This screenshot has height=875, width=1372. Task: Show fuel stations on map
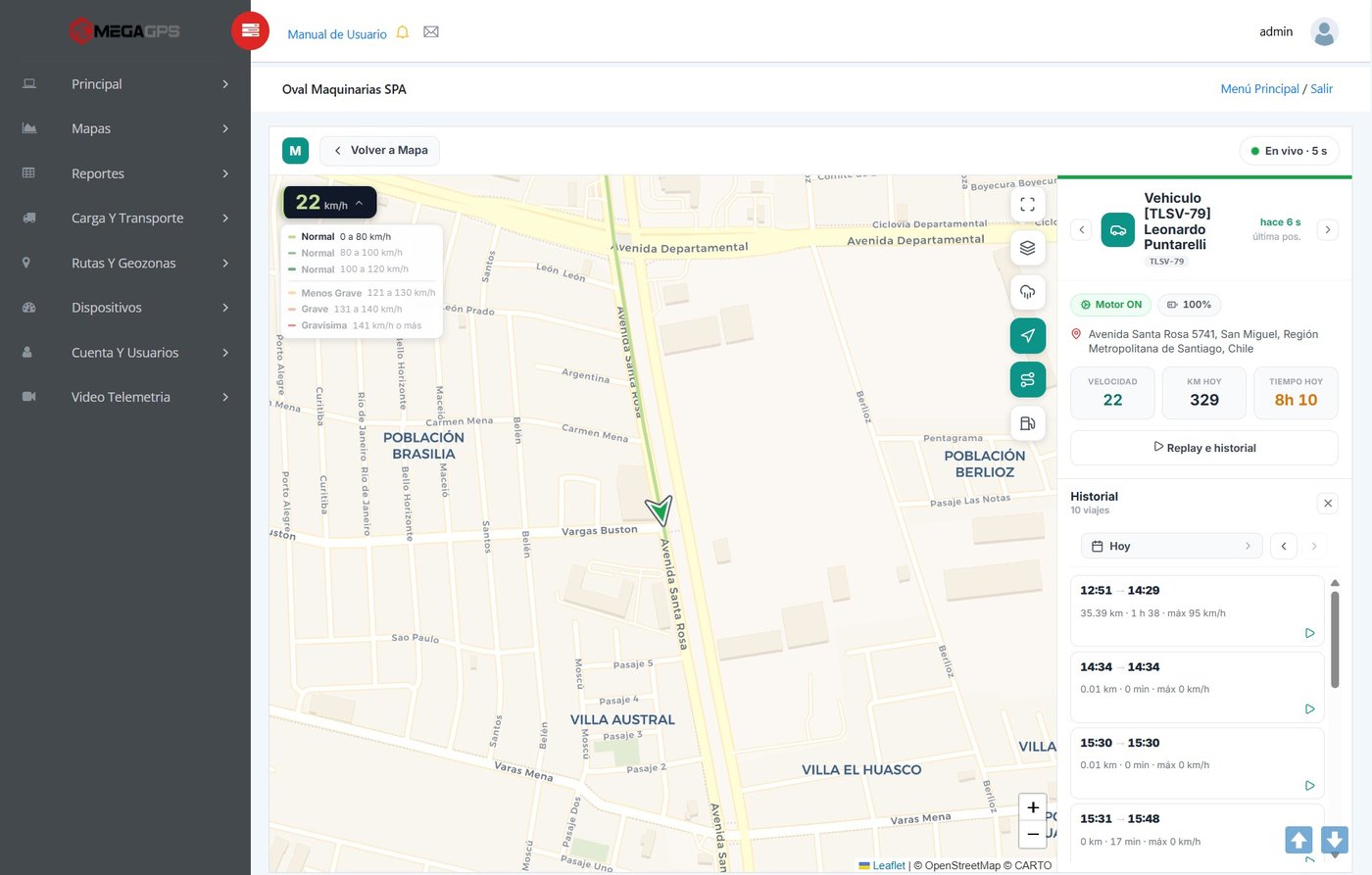click(x=1027, y=423)
